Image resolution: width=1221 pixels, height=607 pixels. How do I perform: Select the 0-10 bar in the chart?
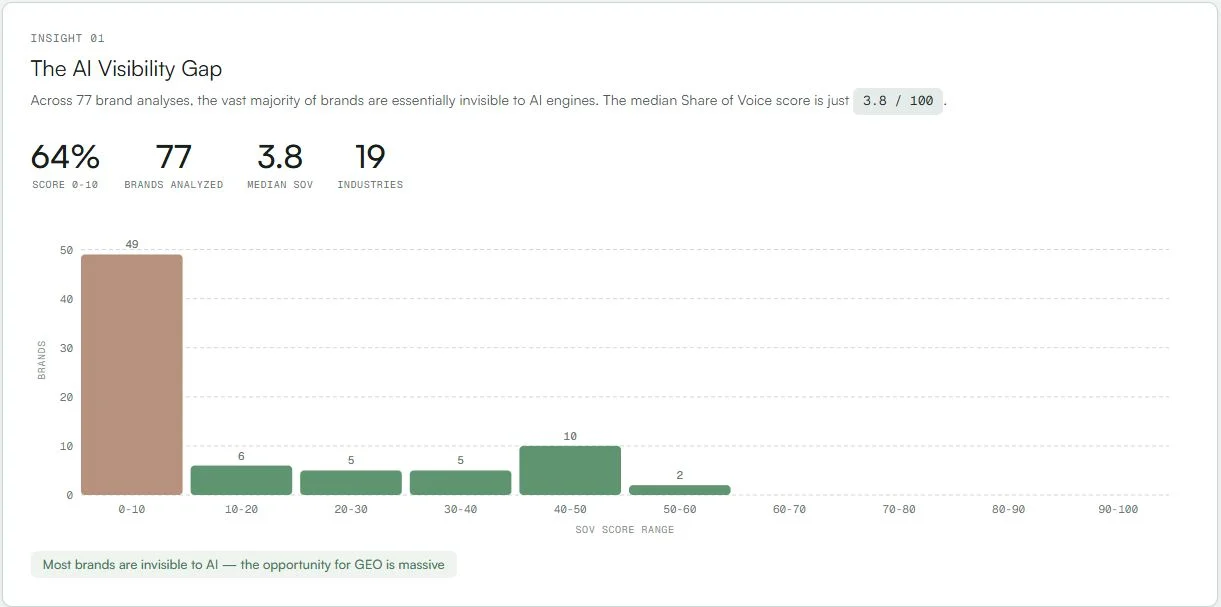(x=131, y=375)
